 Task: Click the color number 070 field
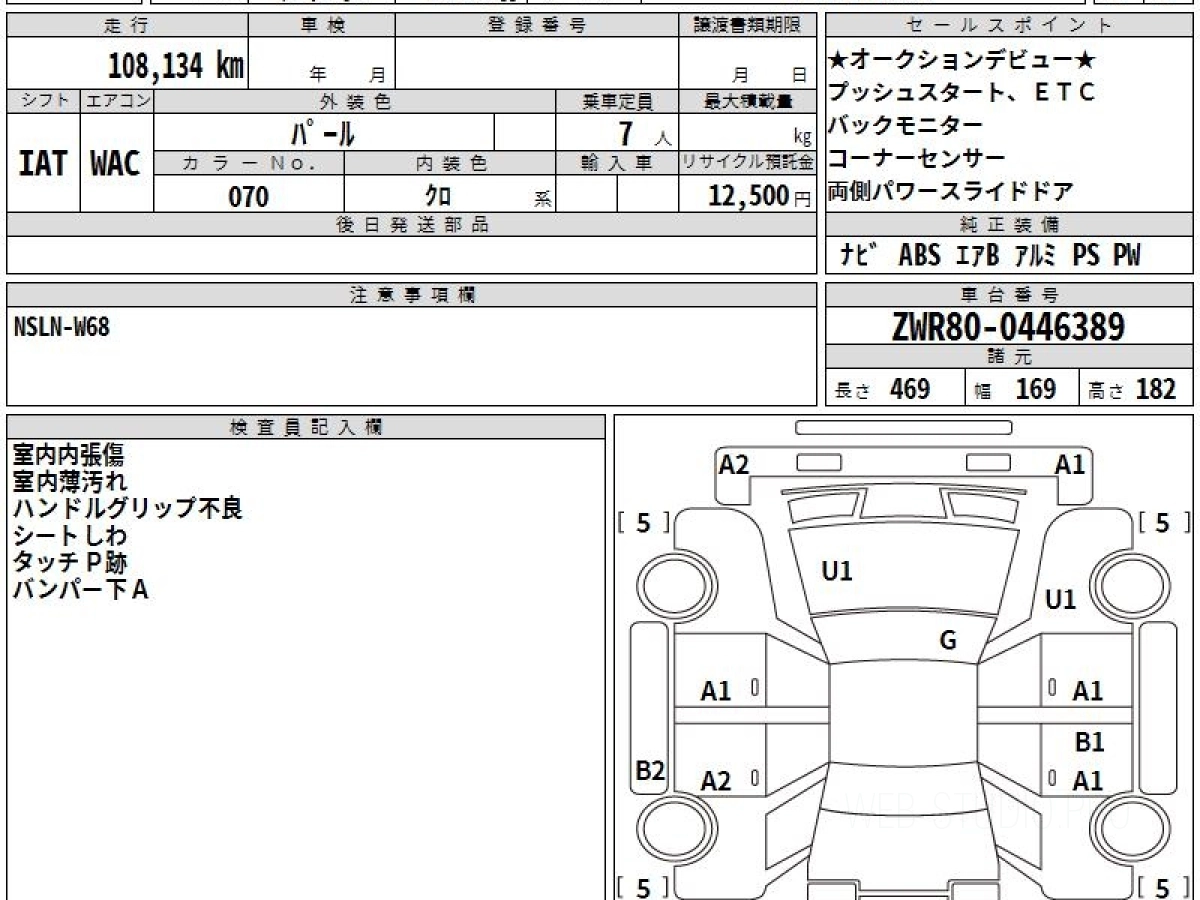click(249, 196)
